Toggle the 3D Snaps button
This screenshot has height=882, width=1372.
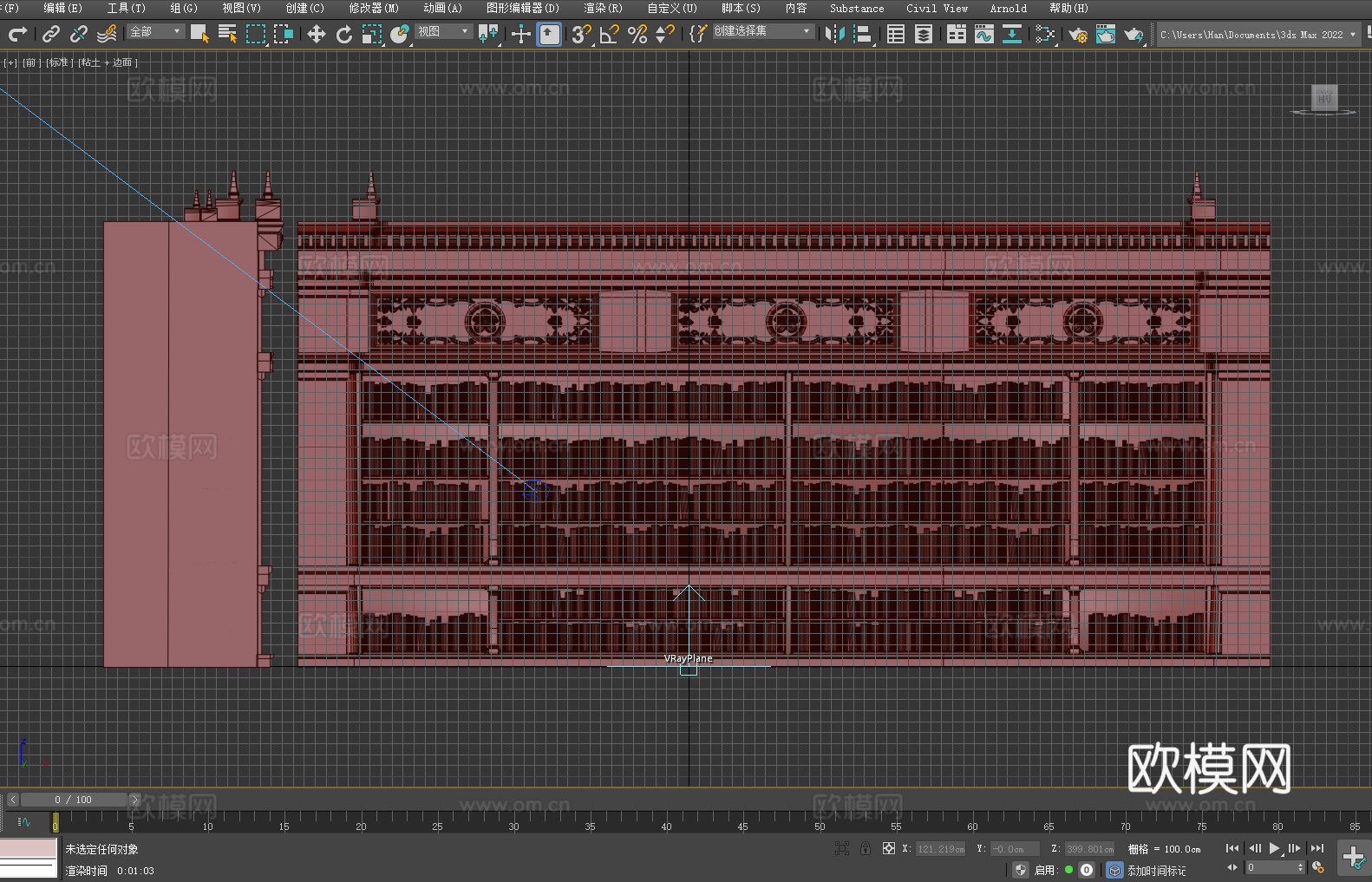click(581, 34)
